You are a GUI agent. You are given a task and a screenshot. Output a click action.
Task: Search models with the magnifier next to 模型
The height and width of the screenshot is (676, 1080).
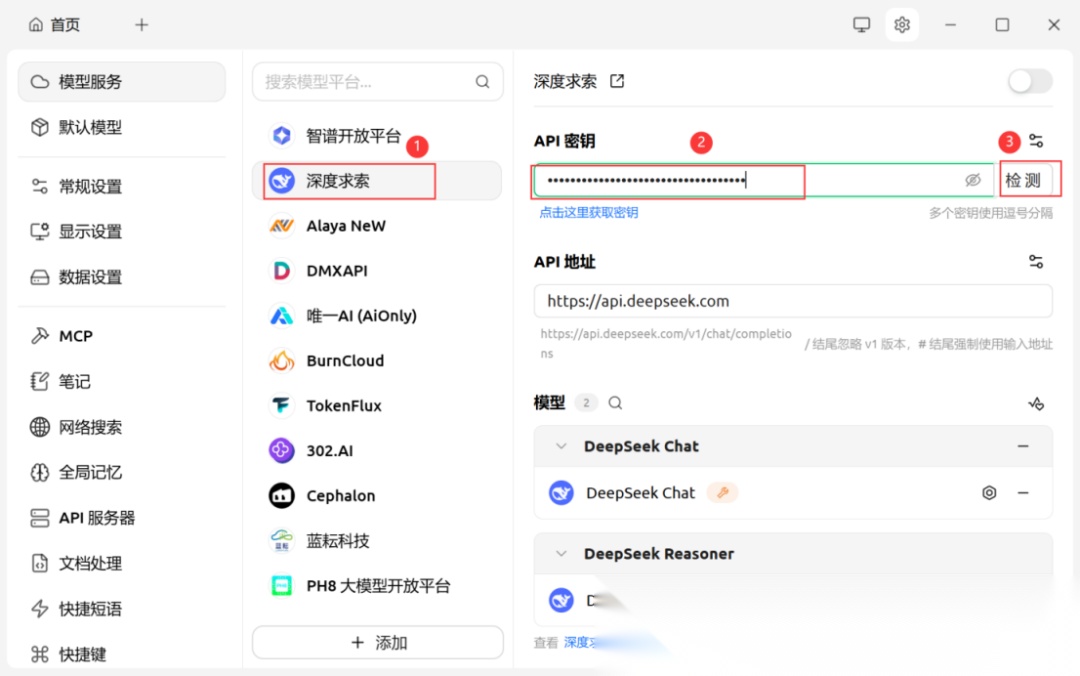coord(615,402)
